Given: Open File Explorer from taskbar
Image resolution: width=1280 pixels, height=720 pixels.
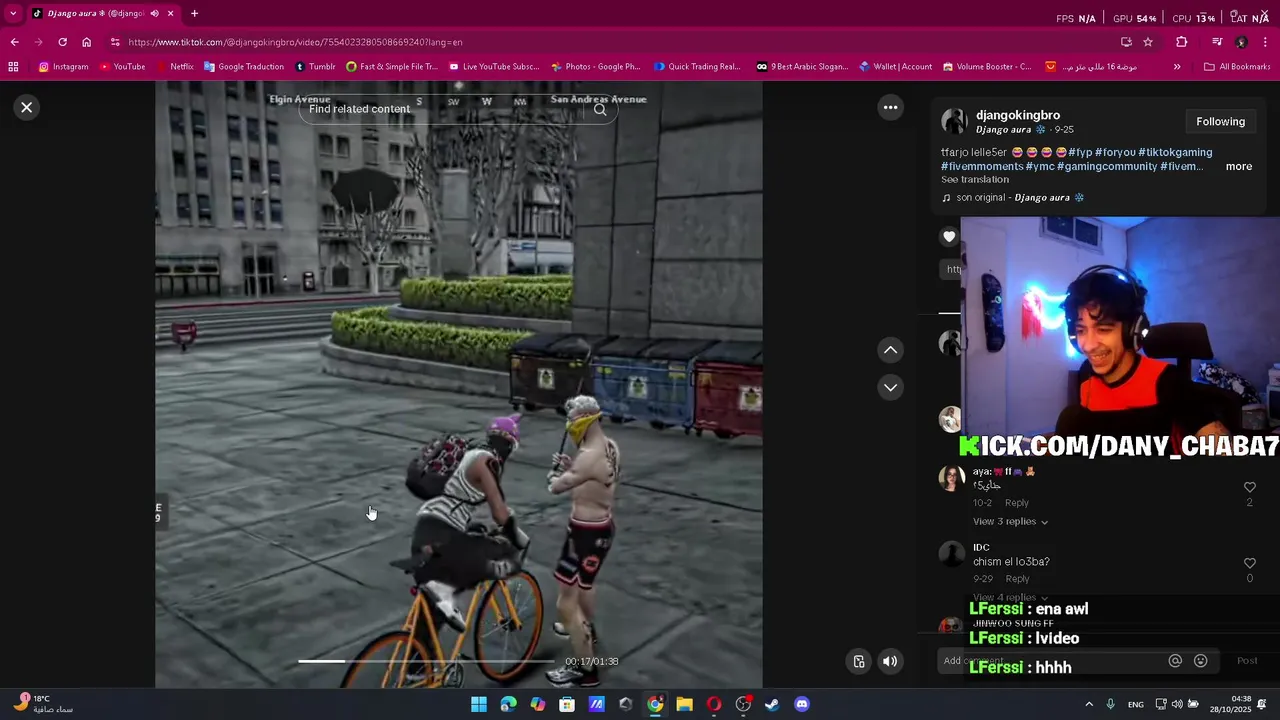Looking at the screenshot, I should point(684,704).
